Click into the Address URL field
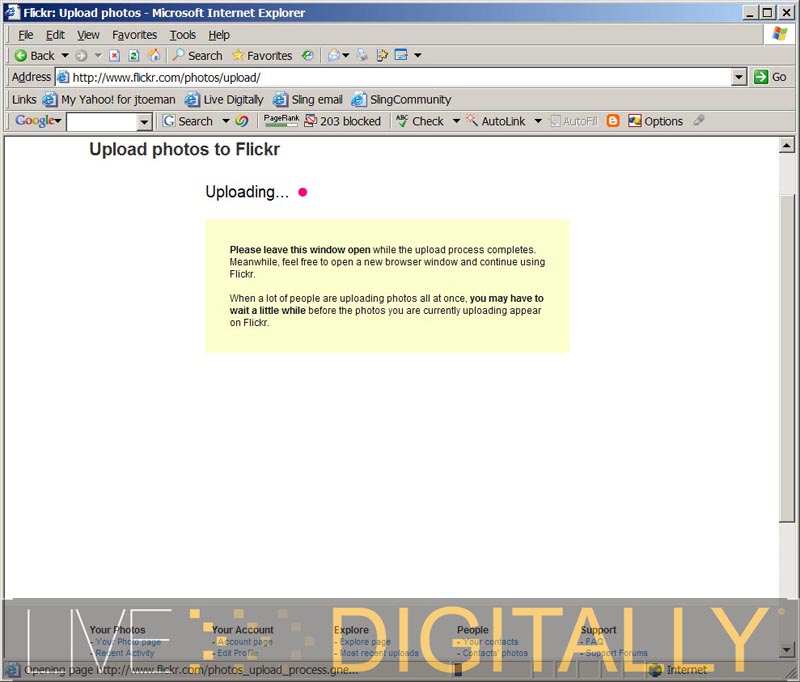Image resolution: width=800 pixels, height=682 pixels. pyautogui.click(x=400, y=77)
